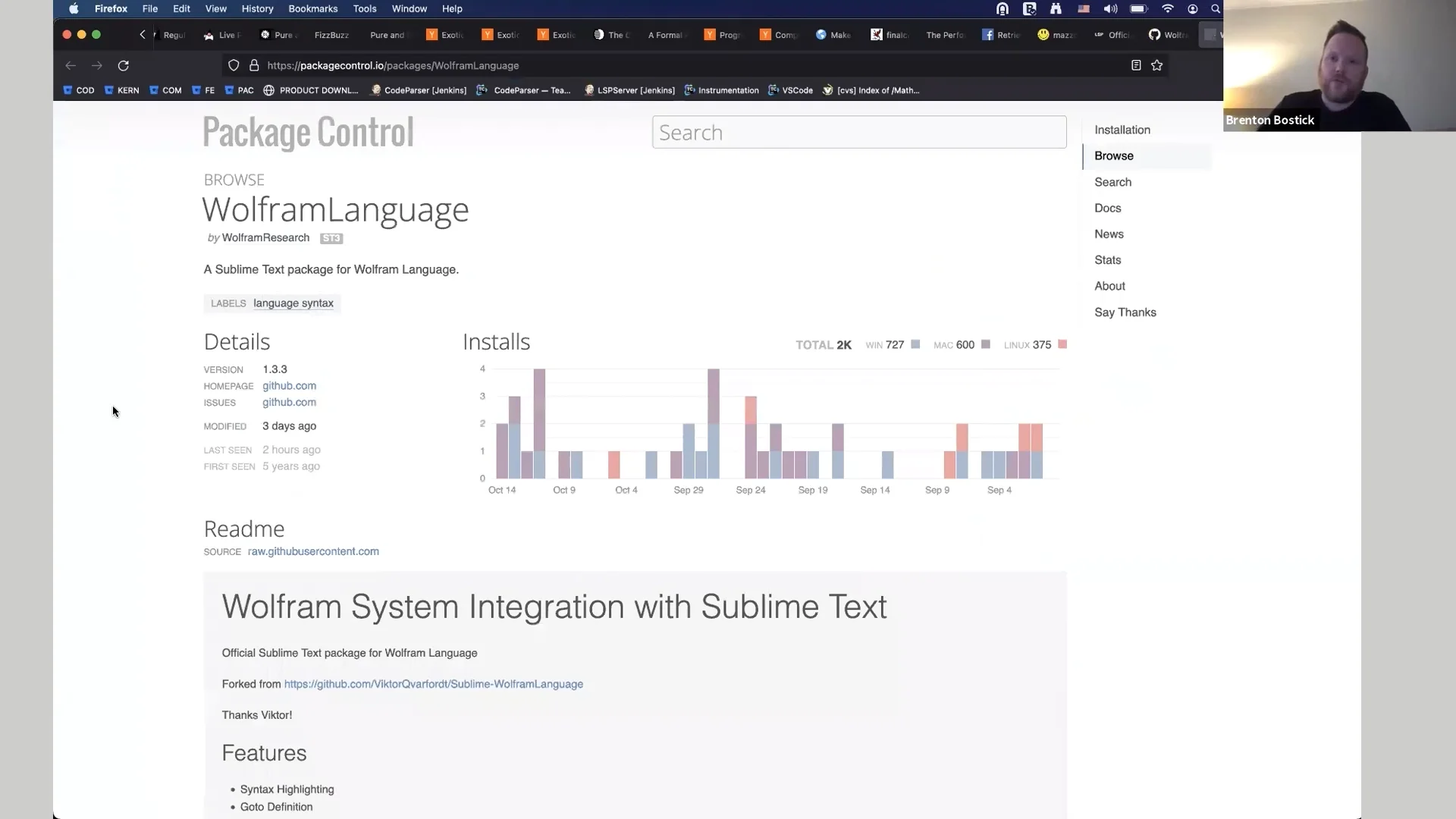Open the tracking protection shield icon
This screenshot has width=1456, height=819.
pyautogui.click(x=234, y=66)
